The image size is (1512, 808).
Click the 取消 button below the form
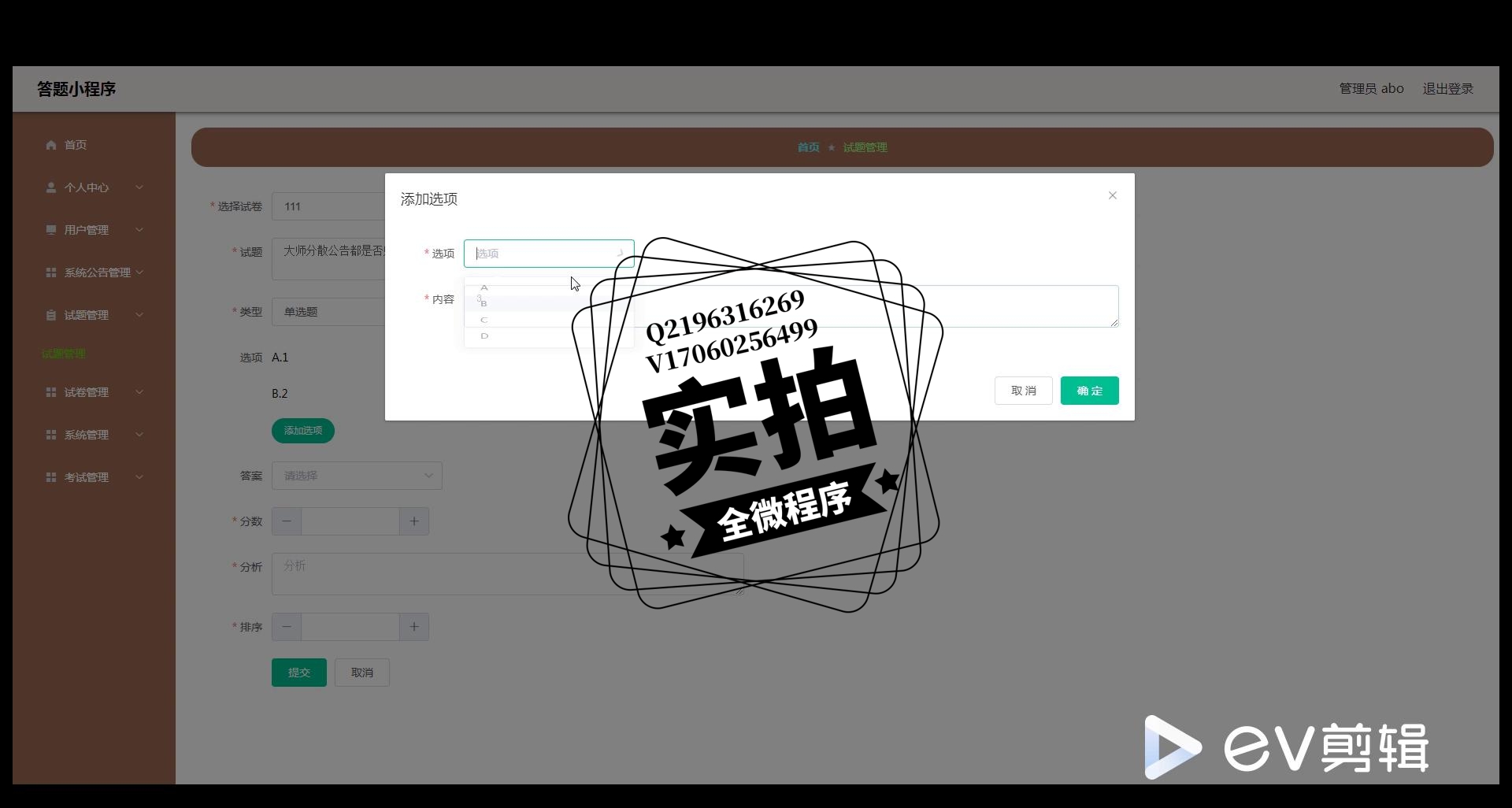(362, 673)
